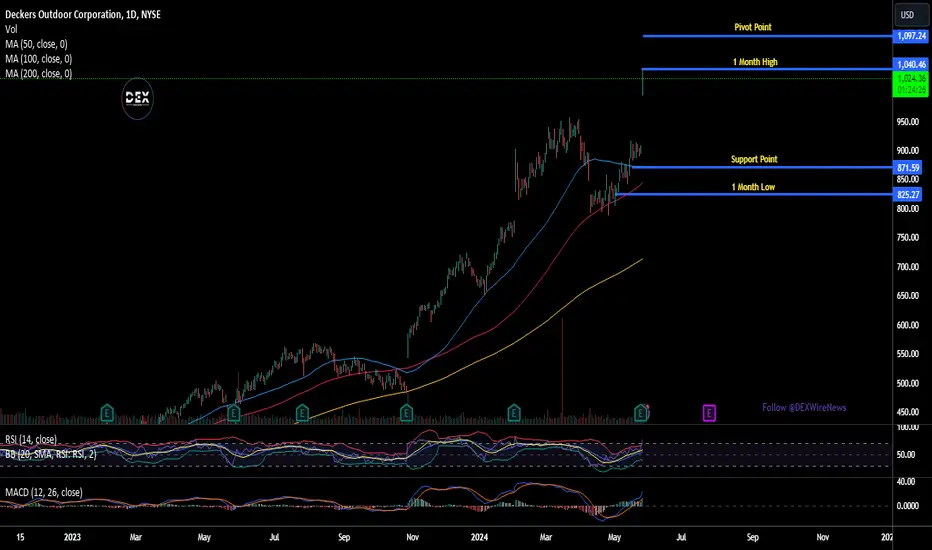The height and width of the screenshot is (550, 932).
Task: Select the MA (100, close, 0) indicator label
Action: (39, 59)
